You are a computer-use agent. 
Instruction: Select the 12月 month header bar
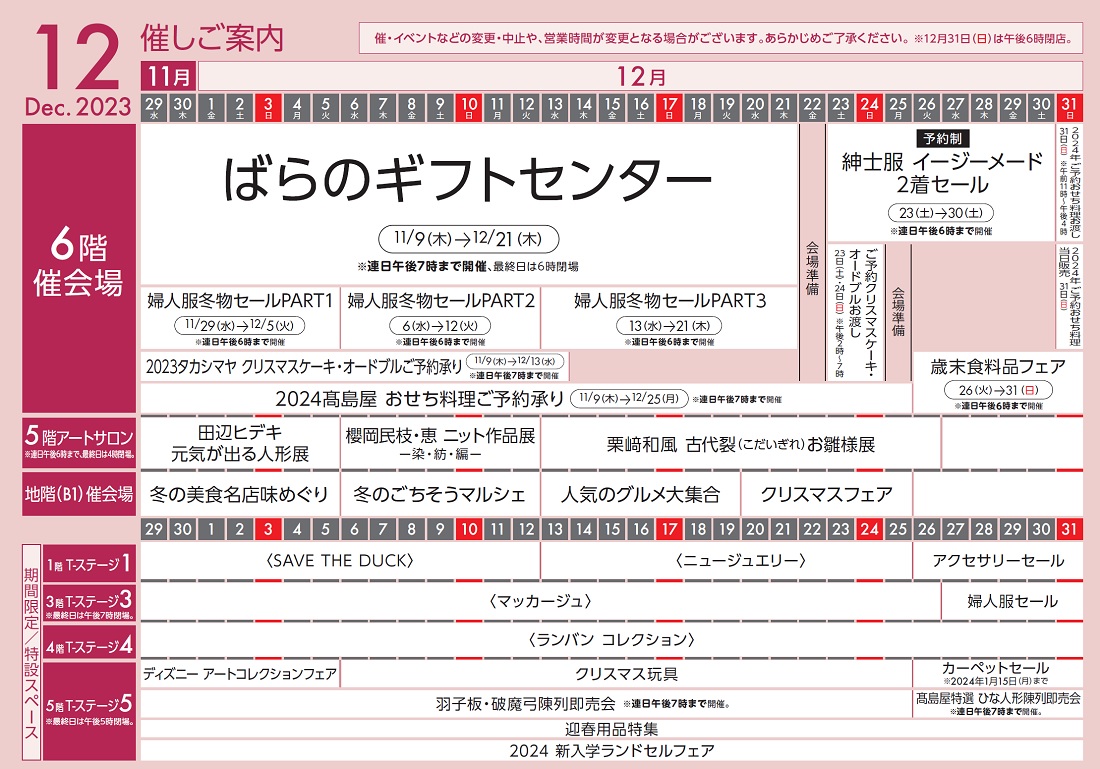pyautogui.click(x=640, y=76)
